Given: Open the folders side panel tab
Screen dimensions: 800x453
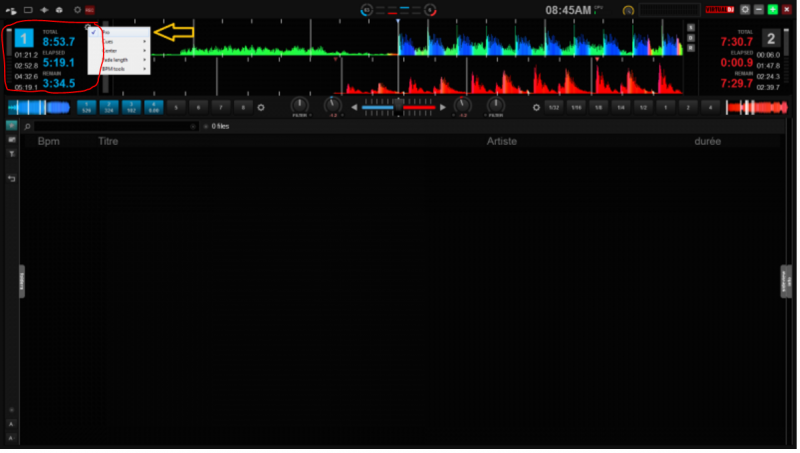Looking at the screenshot, I should pos(22,281).
